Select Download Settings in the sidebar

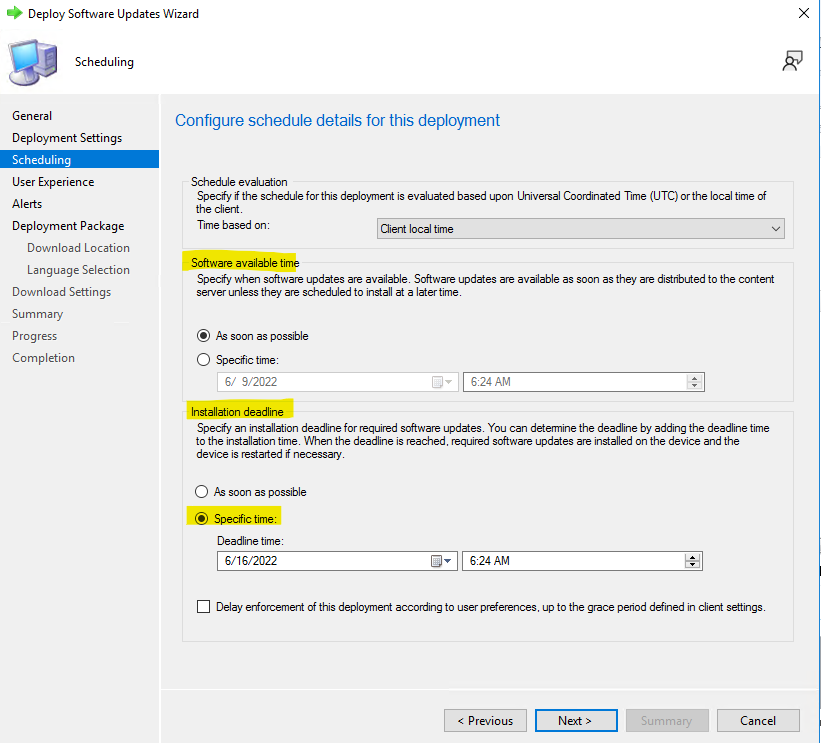coord(58,291)
